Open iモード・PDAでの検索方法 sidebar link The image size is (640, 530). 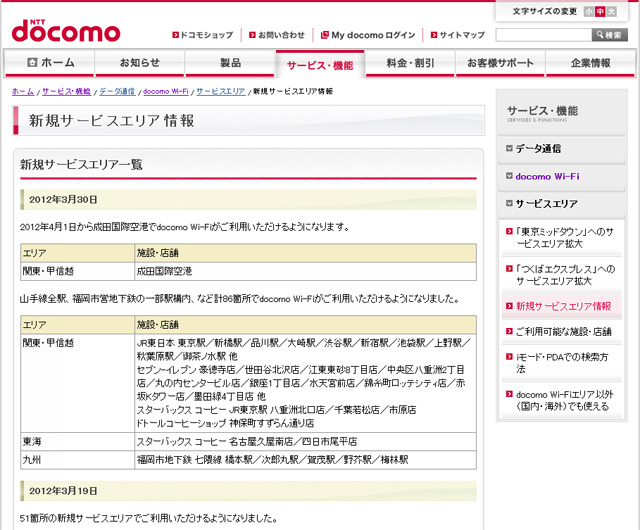[x=562, y=363]
